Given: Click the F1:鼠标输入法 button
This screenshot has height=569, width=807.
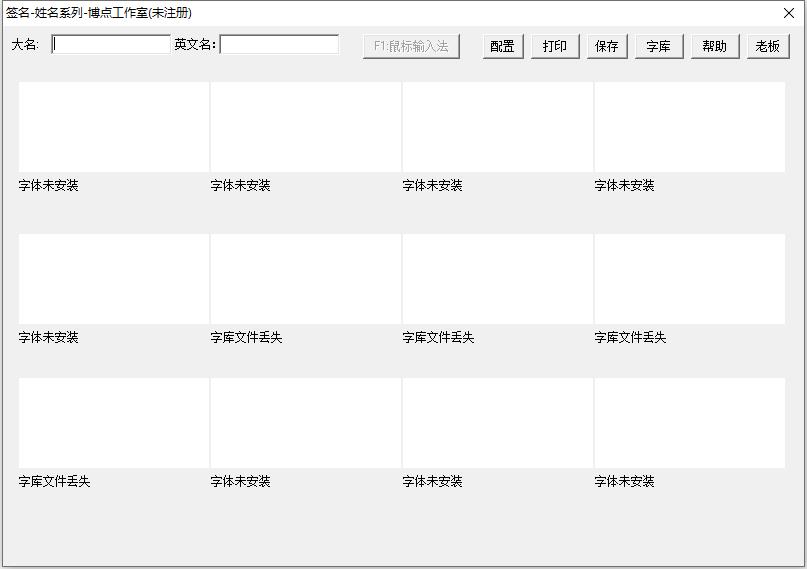Looking at the screenshot, I should (x=411, y=46).
